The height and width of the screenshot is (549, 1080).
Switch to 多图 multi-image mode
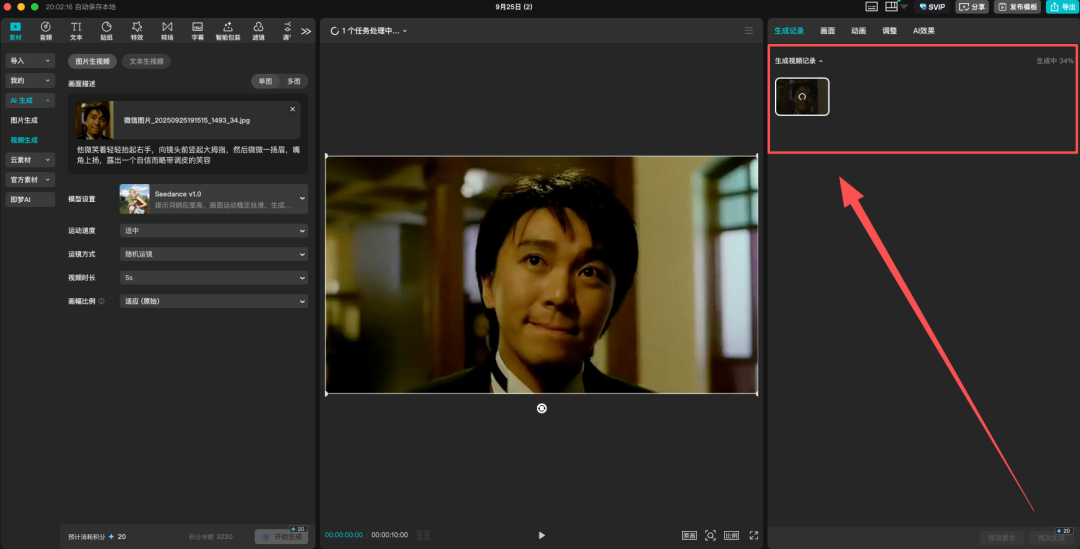point(293,82)
